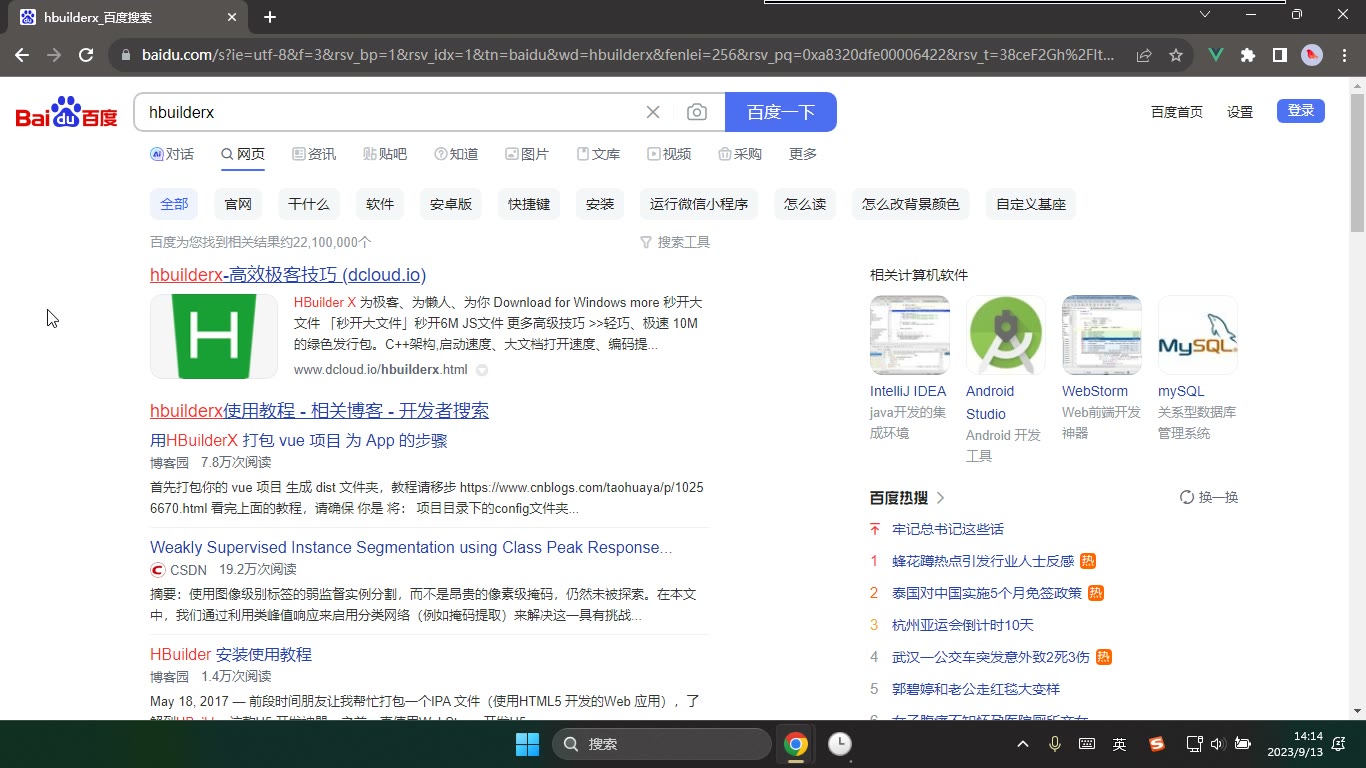Click the Chrome three-dot menu
1366x768 pixels.
coord(1343,55)
